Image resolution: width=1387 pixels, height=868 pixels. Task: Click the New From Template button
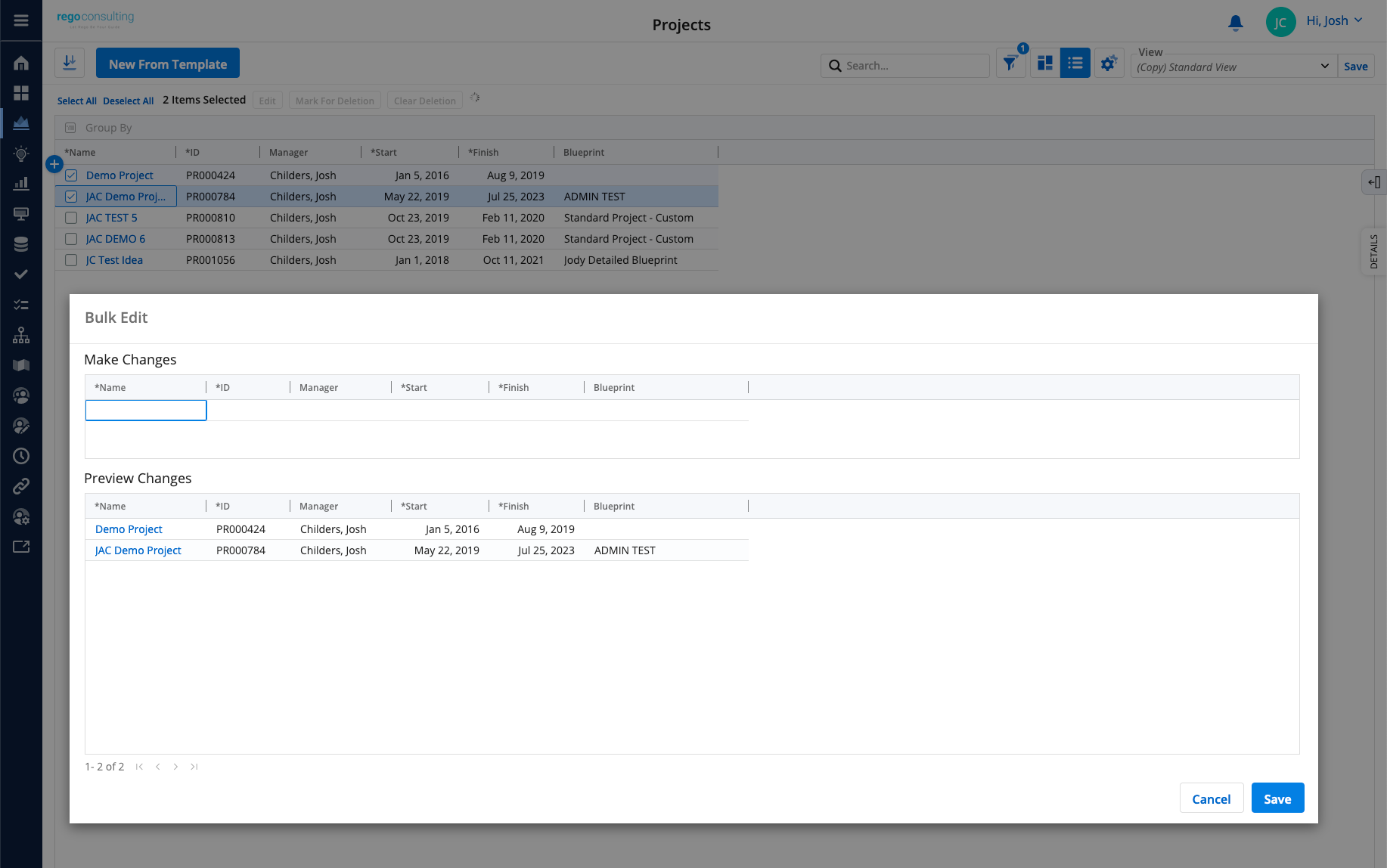pos(168,64)
